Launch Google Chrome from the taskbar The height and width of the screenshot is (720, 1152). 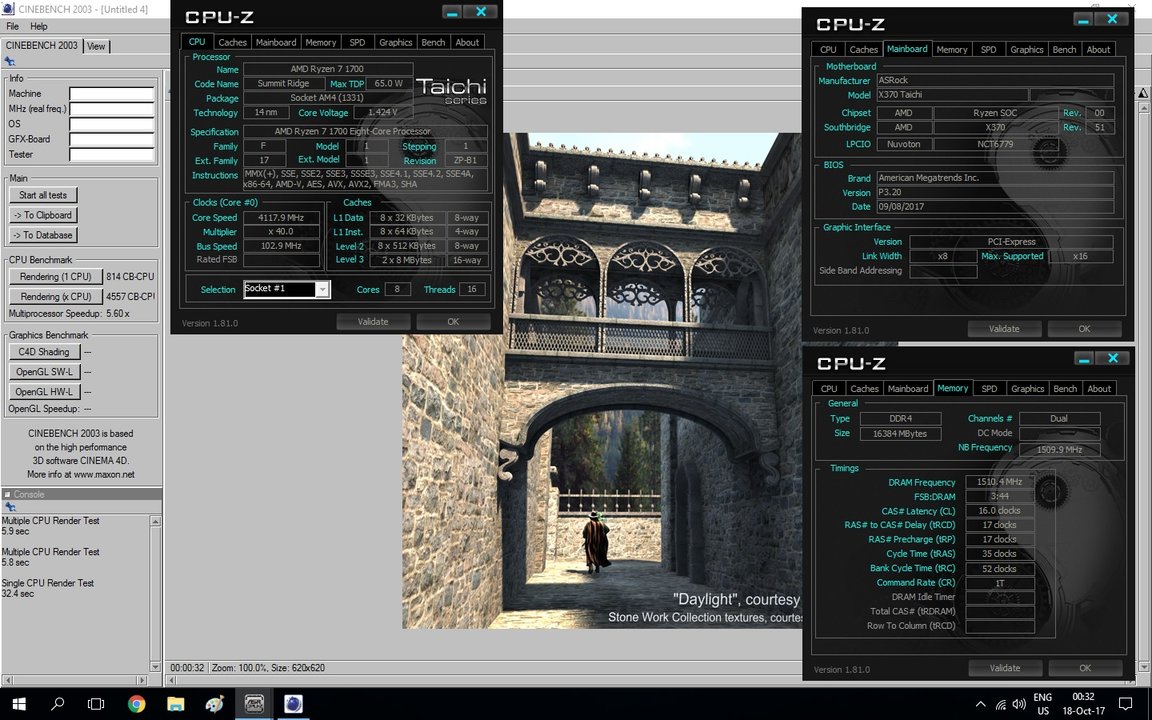pos(137,704)
